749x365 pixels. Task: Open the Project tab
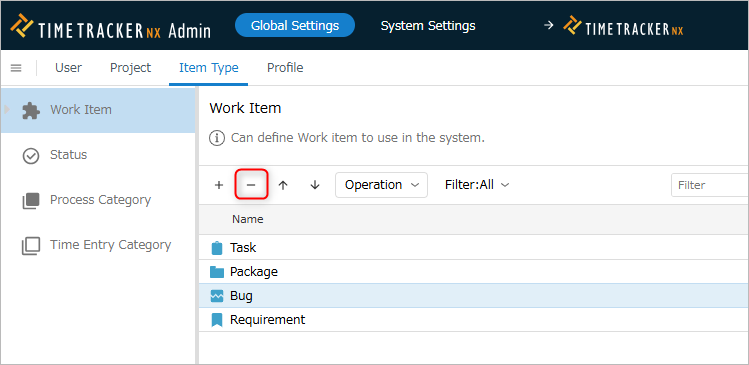coord(130,68)
